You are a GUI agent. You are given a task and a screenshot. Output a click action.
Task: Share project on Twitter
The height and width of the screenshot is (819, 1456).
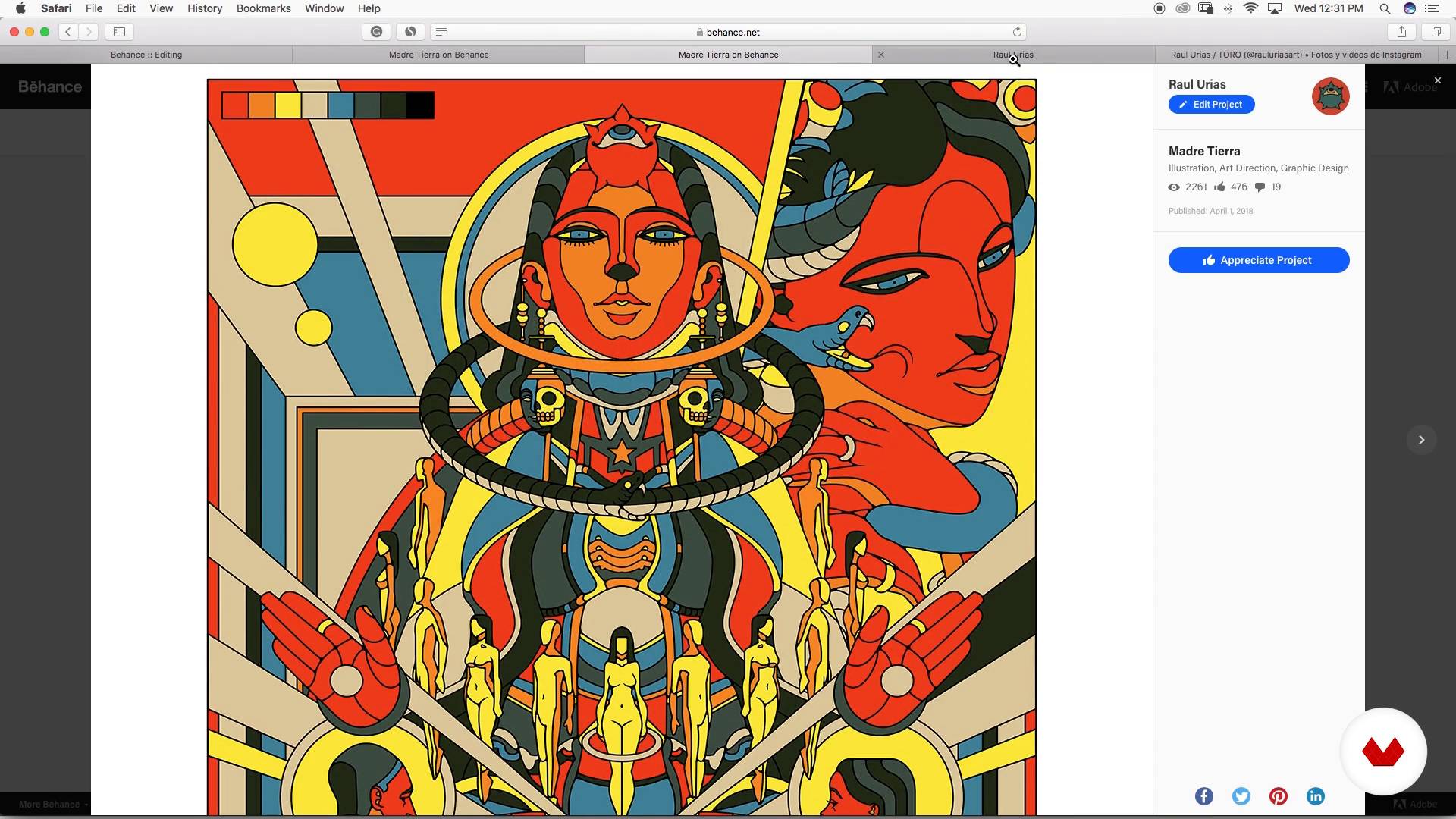pyautogui.click(x=1241, y=796)
